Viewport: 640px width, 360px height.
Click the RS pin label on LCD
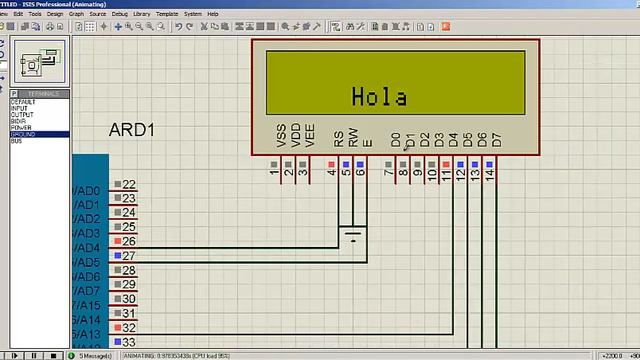[338, 139]
